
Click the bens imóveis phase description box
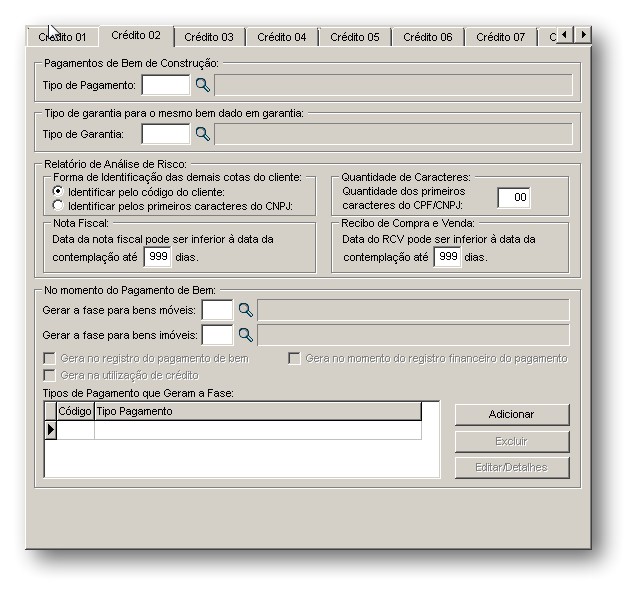tap(413, 335)
